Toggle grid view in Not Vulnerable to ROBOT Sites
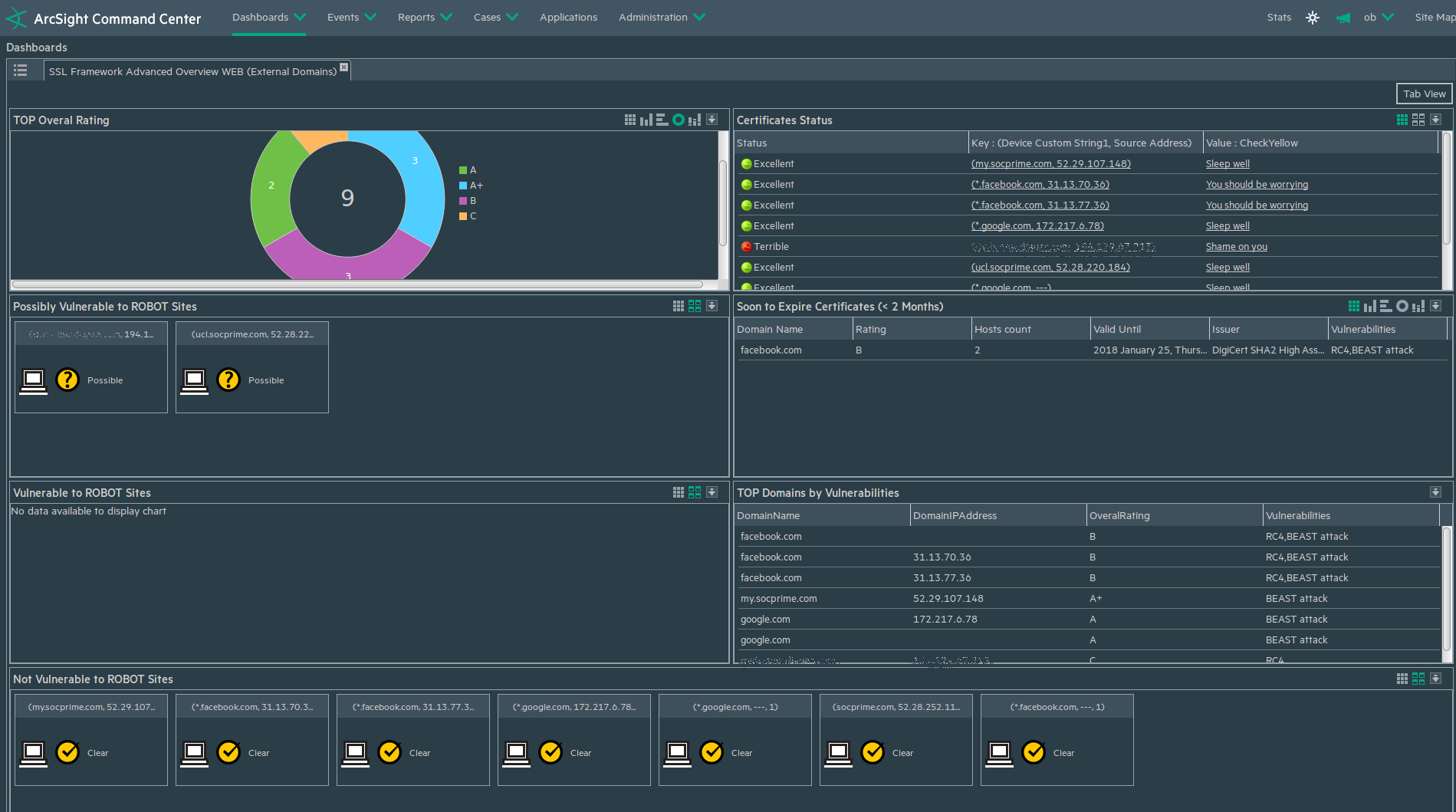 (x=1402, y=679)
